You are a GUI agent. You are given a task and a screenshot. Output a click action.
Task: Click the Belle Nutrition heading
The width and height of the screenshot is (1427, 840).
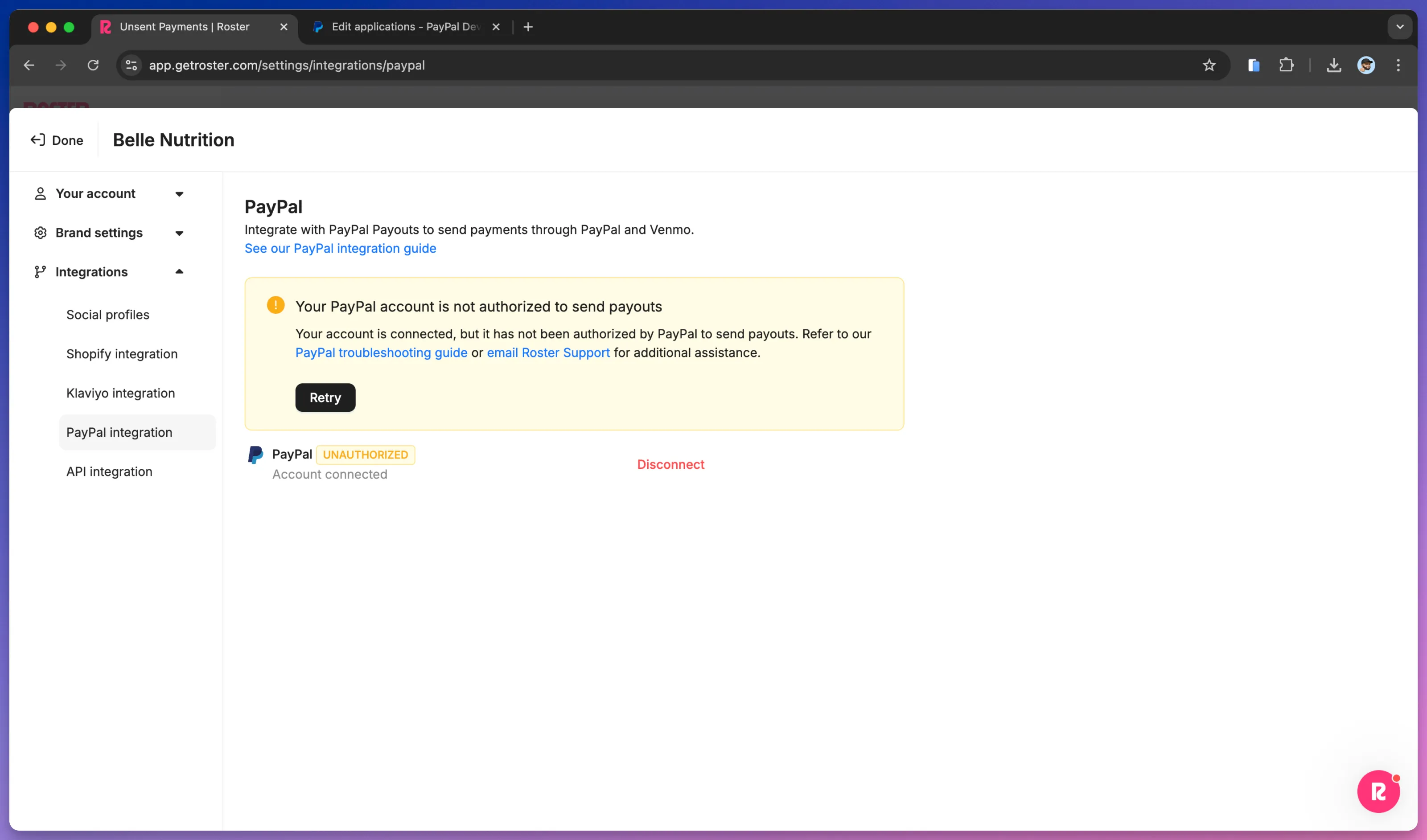(173, 140)
